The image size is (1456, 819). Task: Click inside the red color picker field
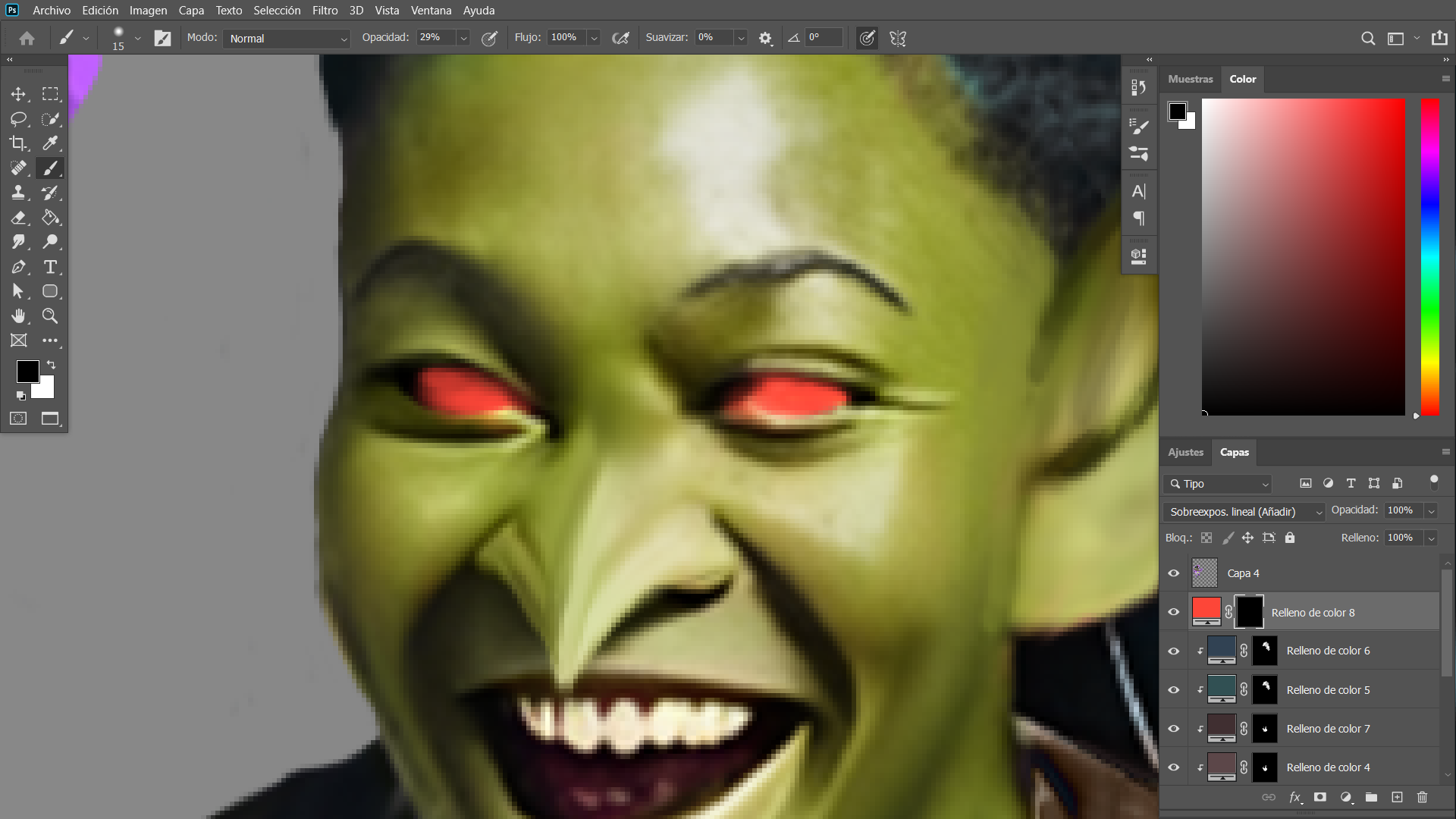pyautogui.click(x=1304, y=256)
